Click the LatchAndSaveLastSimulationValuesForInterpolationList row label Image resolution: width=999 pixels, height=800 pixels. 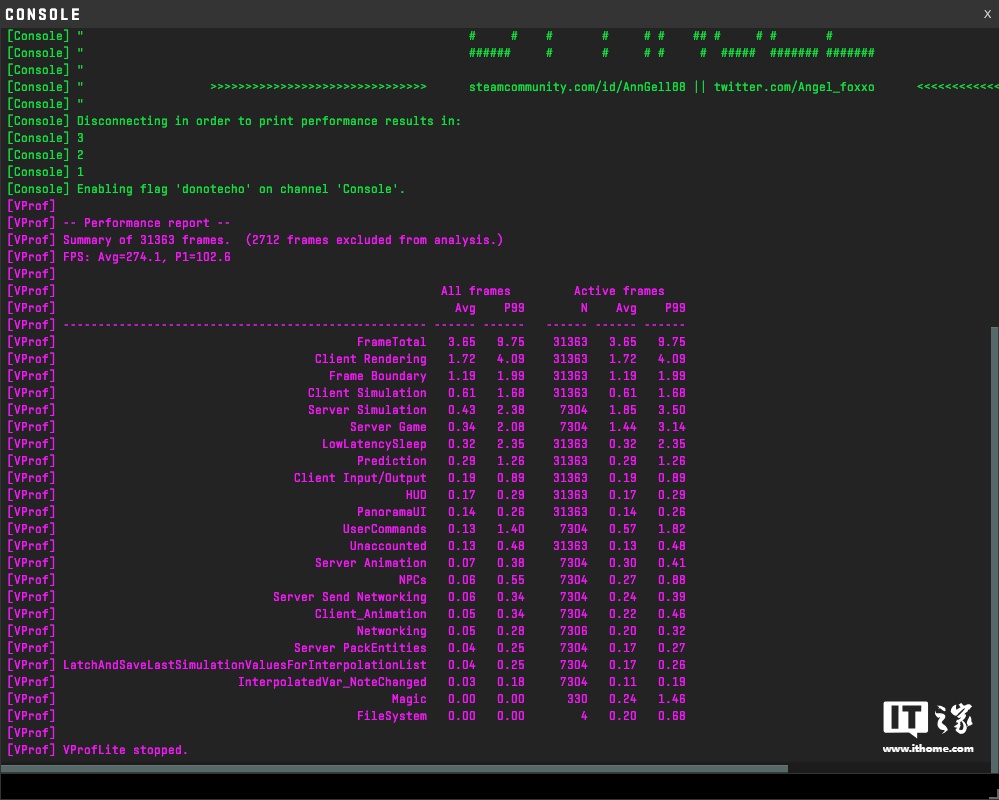[x=244, y=665]
